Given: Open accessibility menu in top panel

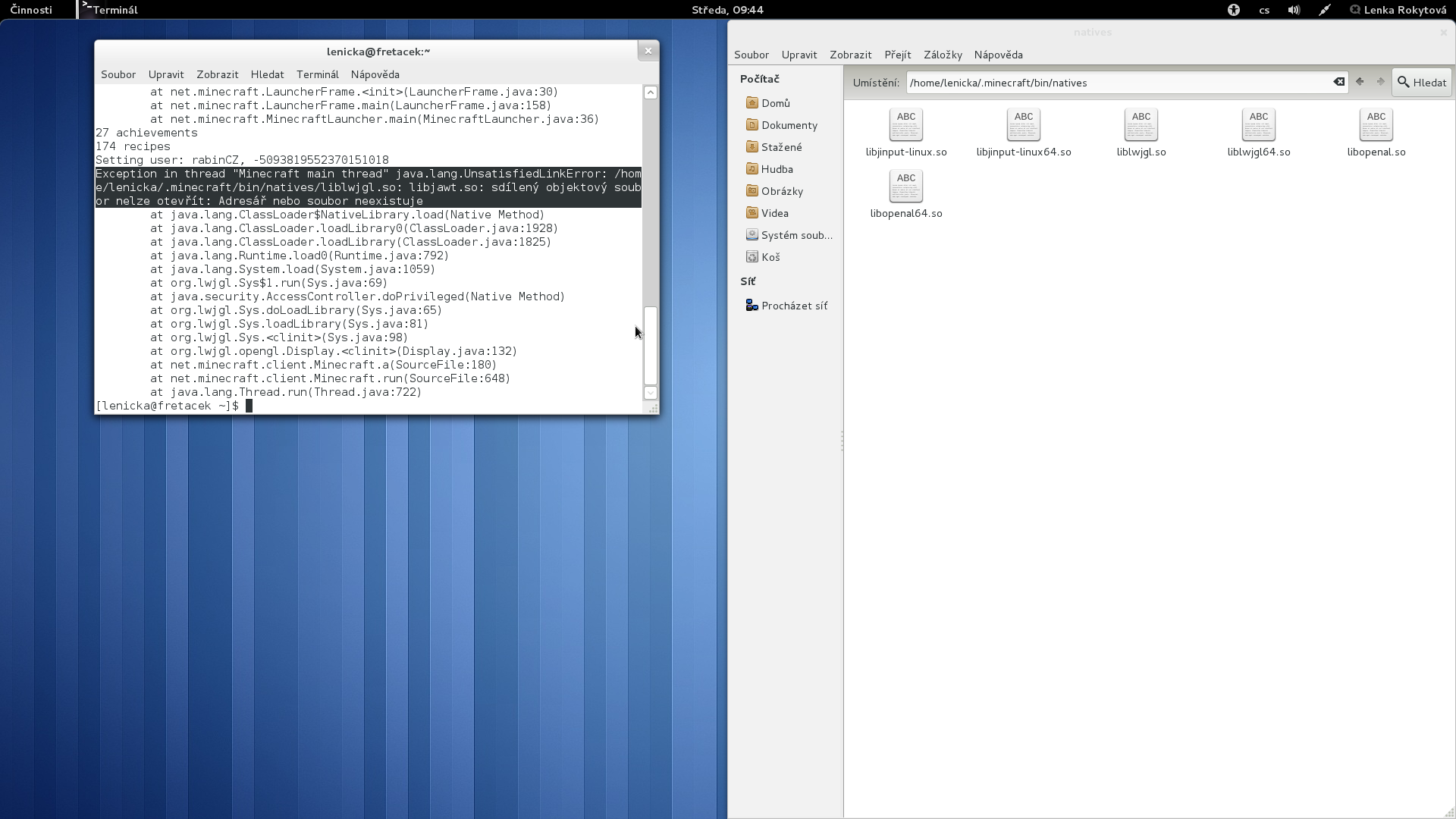Looking at the screenshot, I should click(1234, 10).
